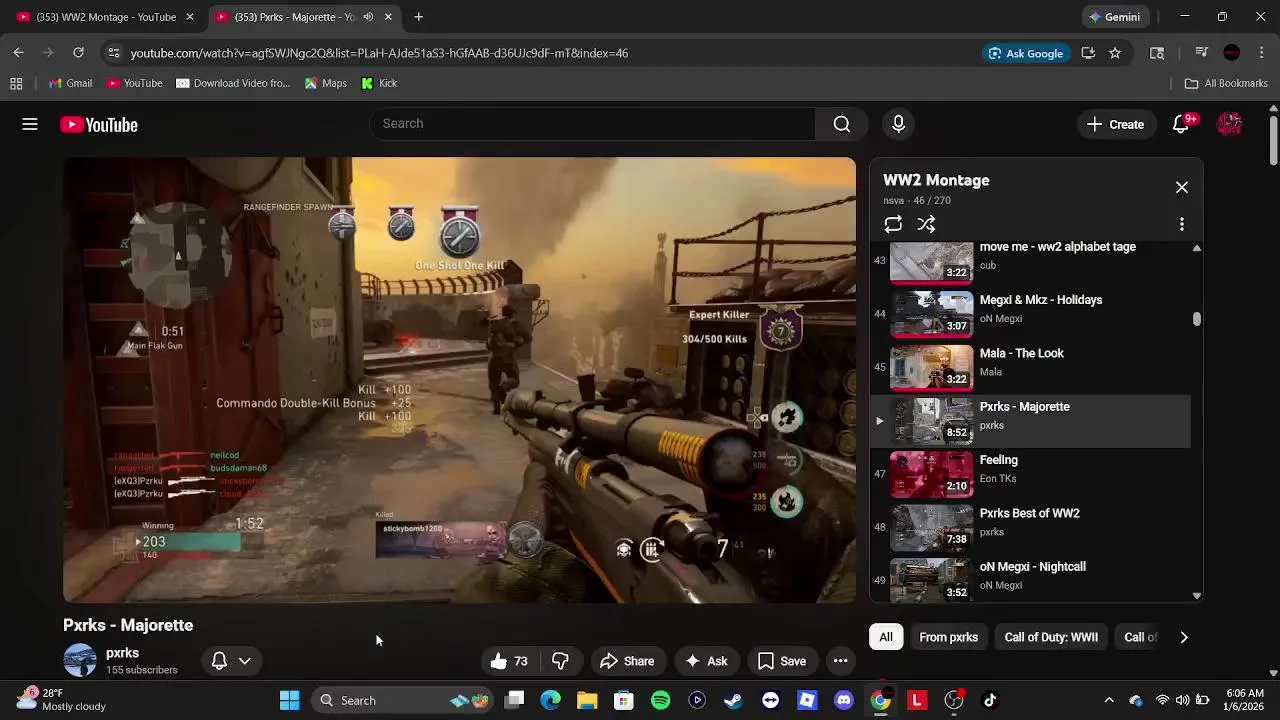Install app icon in address bar
The image size is (1280, 720).
pos(1088,53)
